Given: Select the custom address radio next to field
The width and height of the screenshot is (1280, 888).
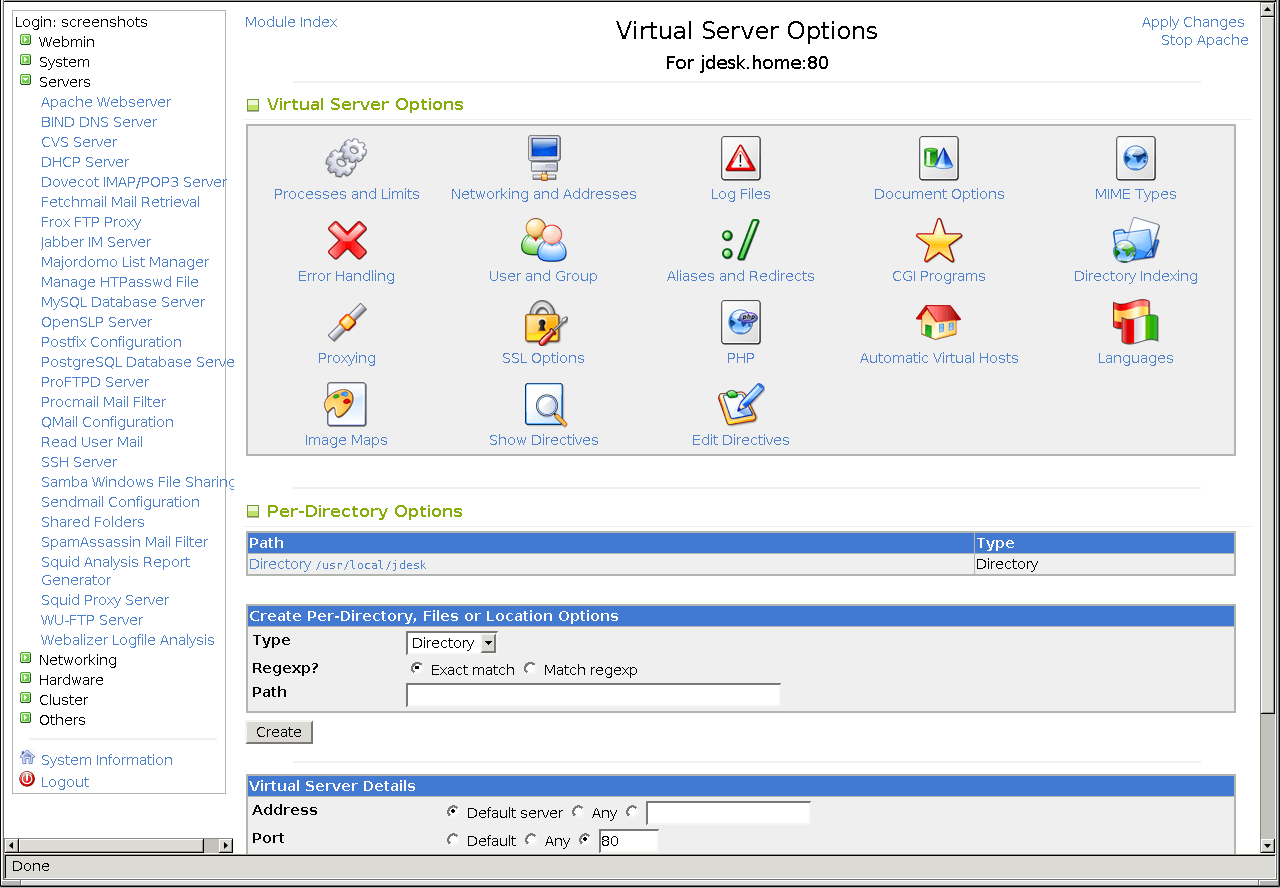Looking at the screenshot, I should [x=632, y=811].
